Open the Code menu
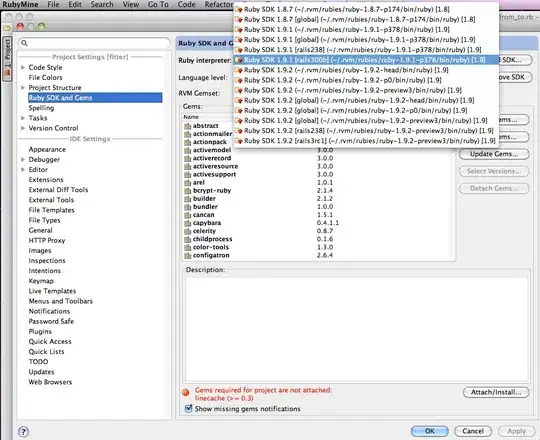 pos(186,4)
